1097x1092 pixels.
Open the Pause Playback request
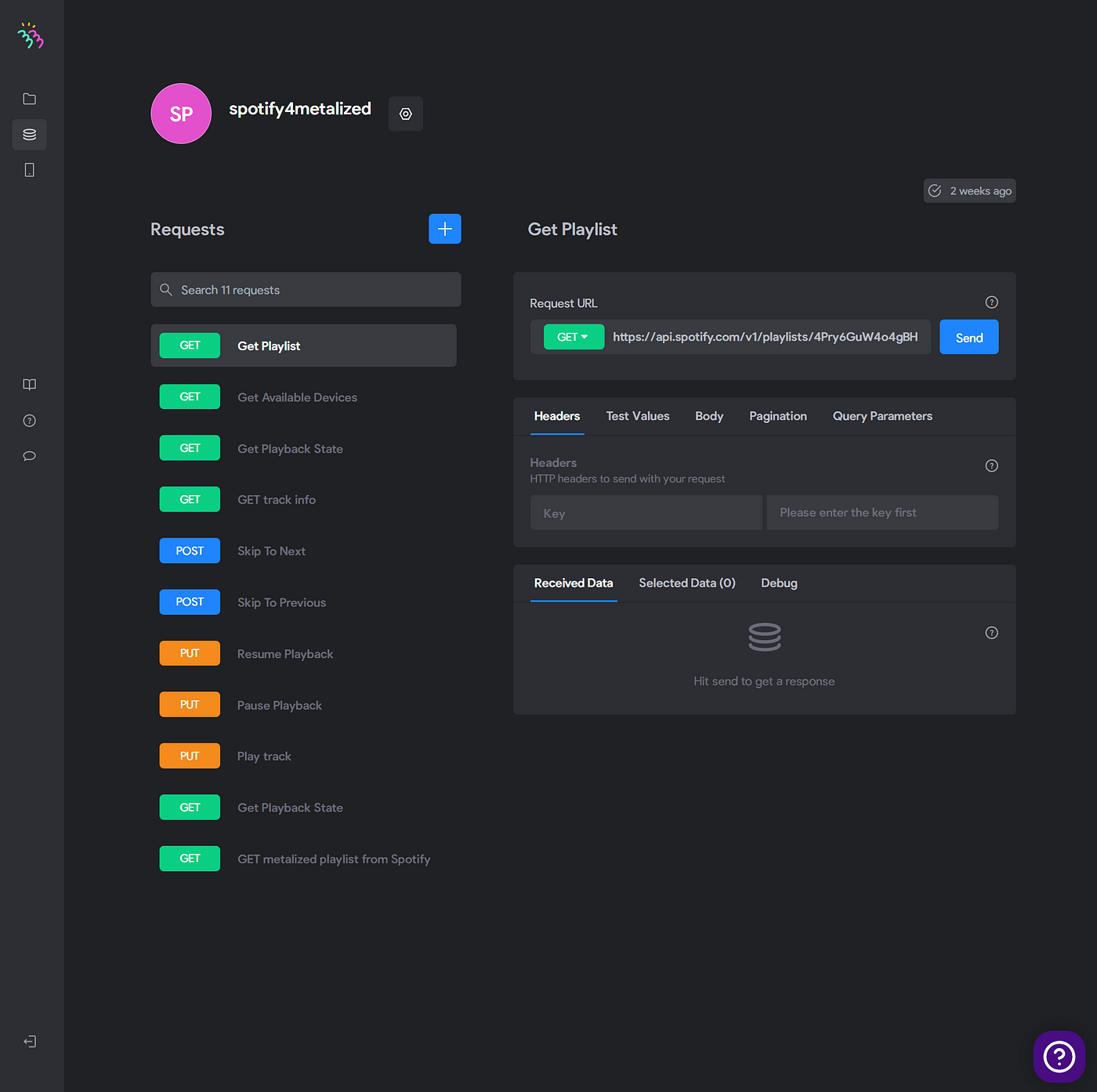tap(303, 705)
